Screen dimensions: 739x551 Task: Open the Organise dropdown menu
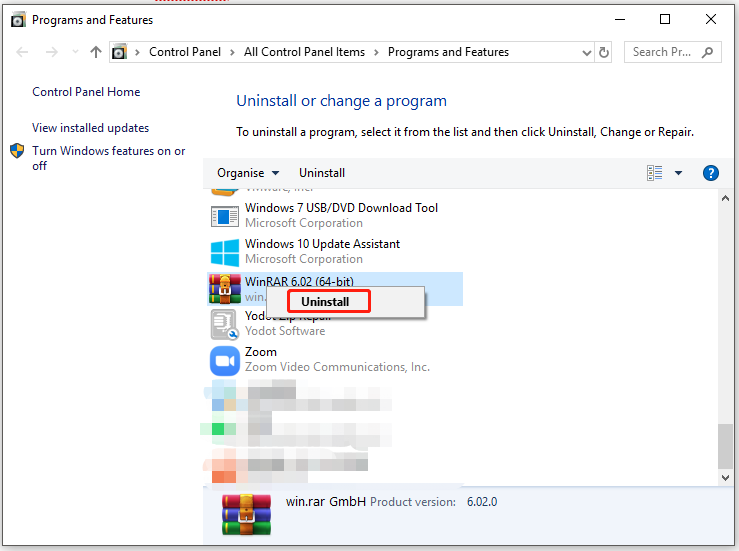[248, 173]
